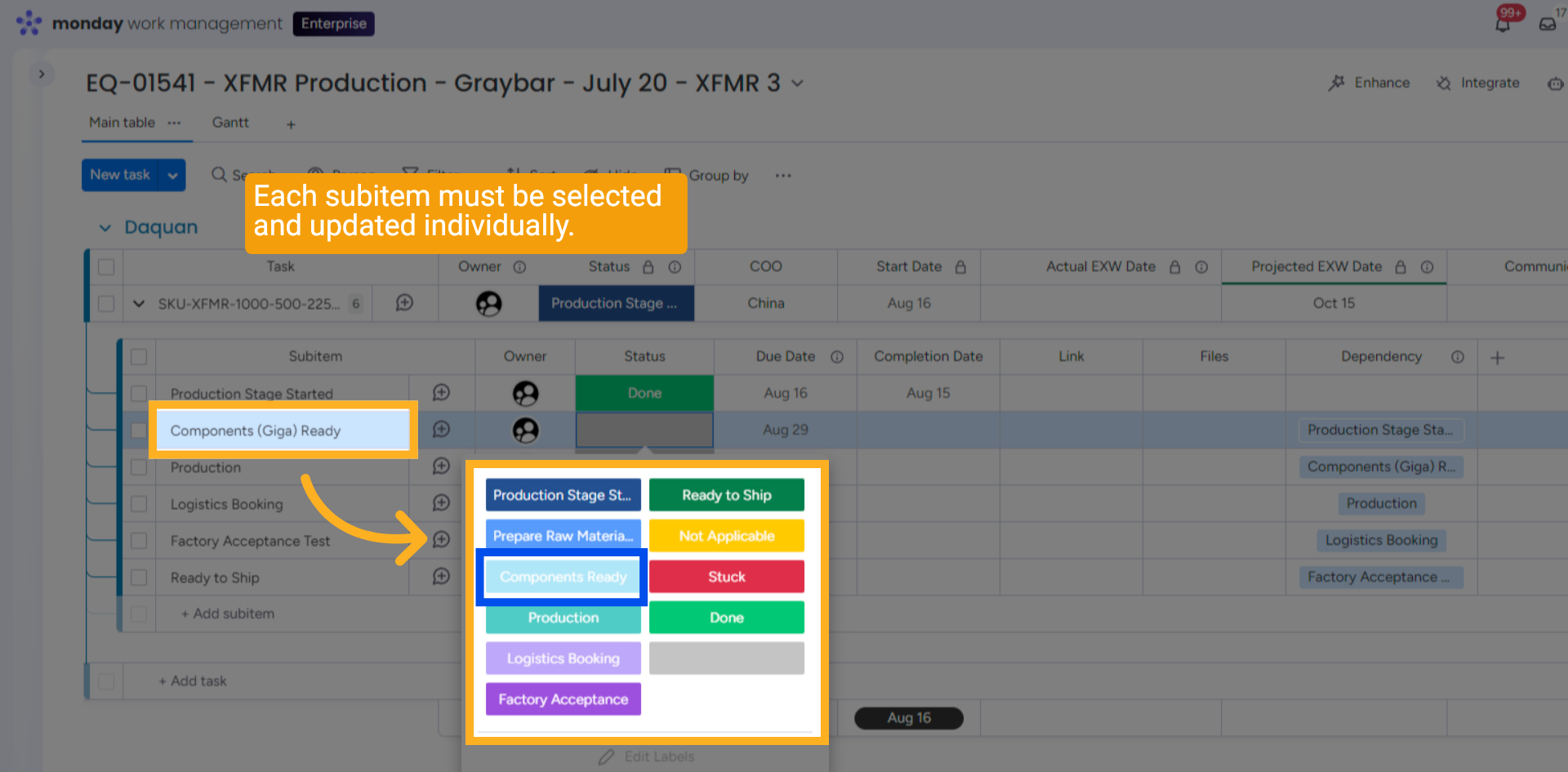Viewport: 1568px width, 772px height.
Task: Click the owner avatar for Components (Giga) Ready
Action: click(x=525, y=431)
